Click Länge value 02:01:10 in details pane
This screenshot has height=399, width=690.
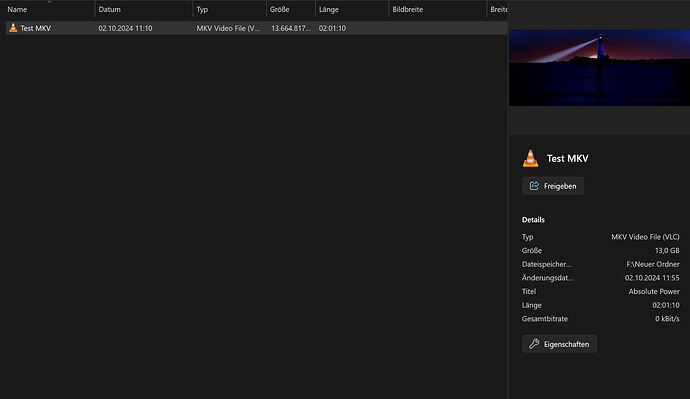pos(666,305)
